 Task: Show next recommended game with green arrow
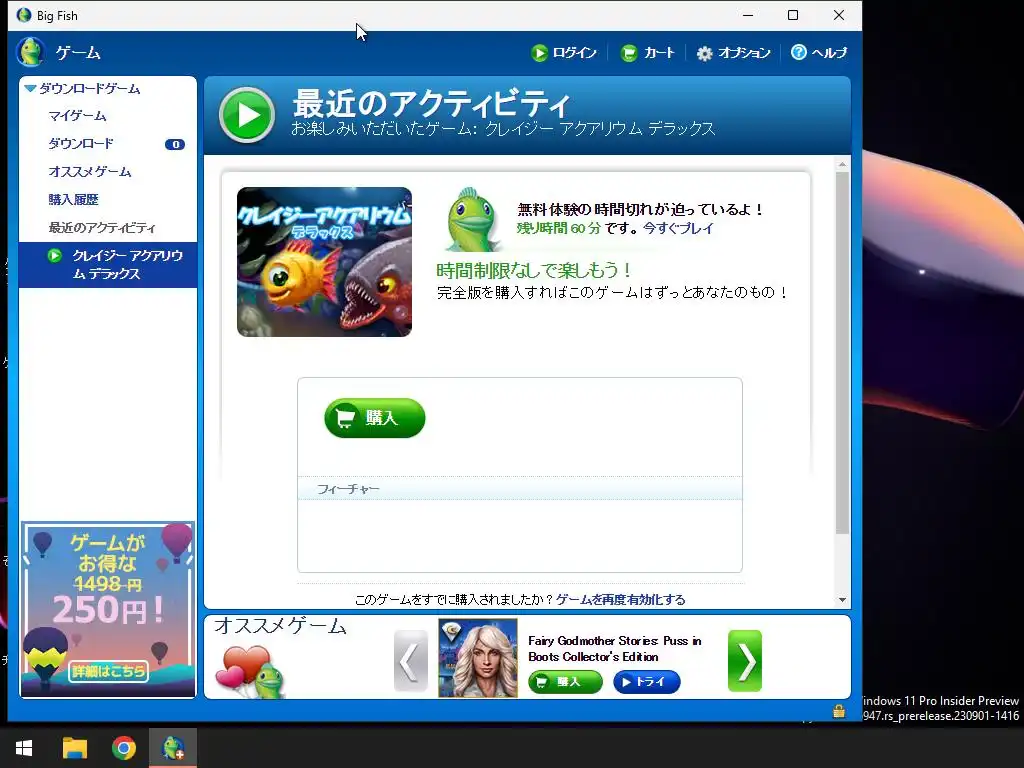tap(744, 661)
